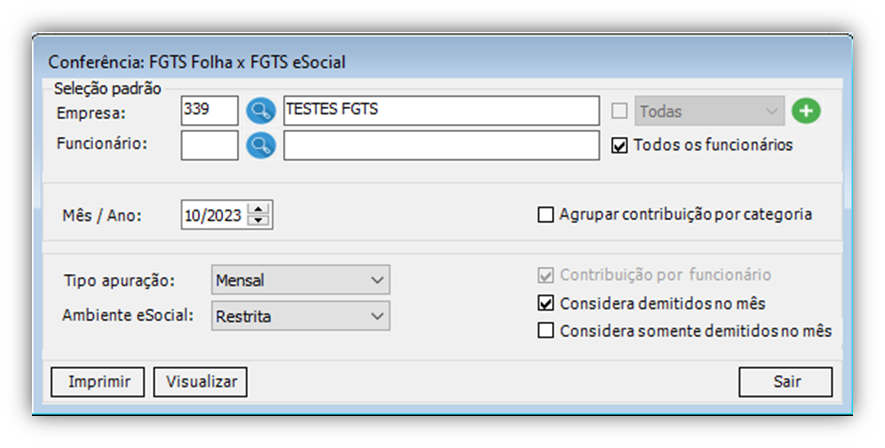Toggle the checkbox beside Todas dropdown

coord(619,111)
